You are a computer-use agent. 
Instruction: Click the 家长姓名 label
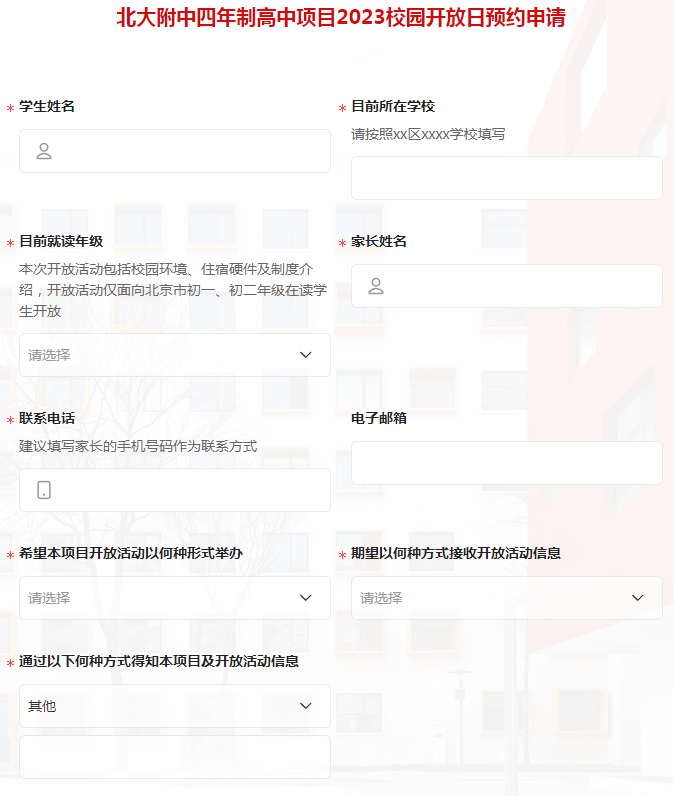tap(379, 242)
